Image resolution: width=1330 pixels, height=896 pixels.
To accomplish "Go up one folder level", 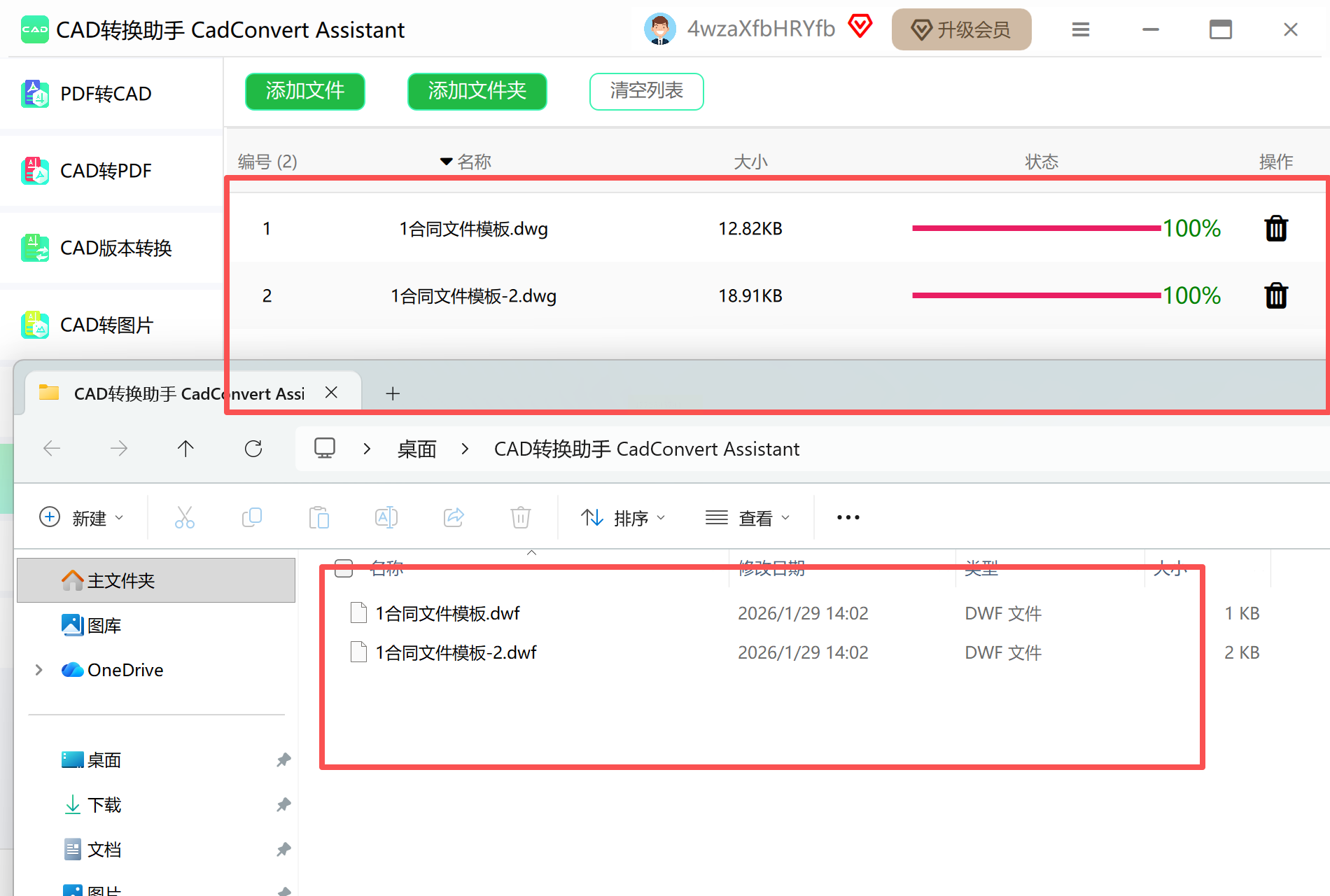I will (x=185, y=448).
